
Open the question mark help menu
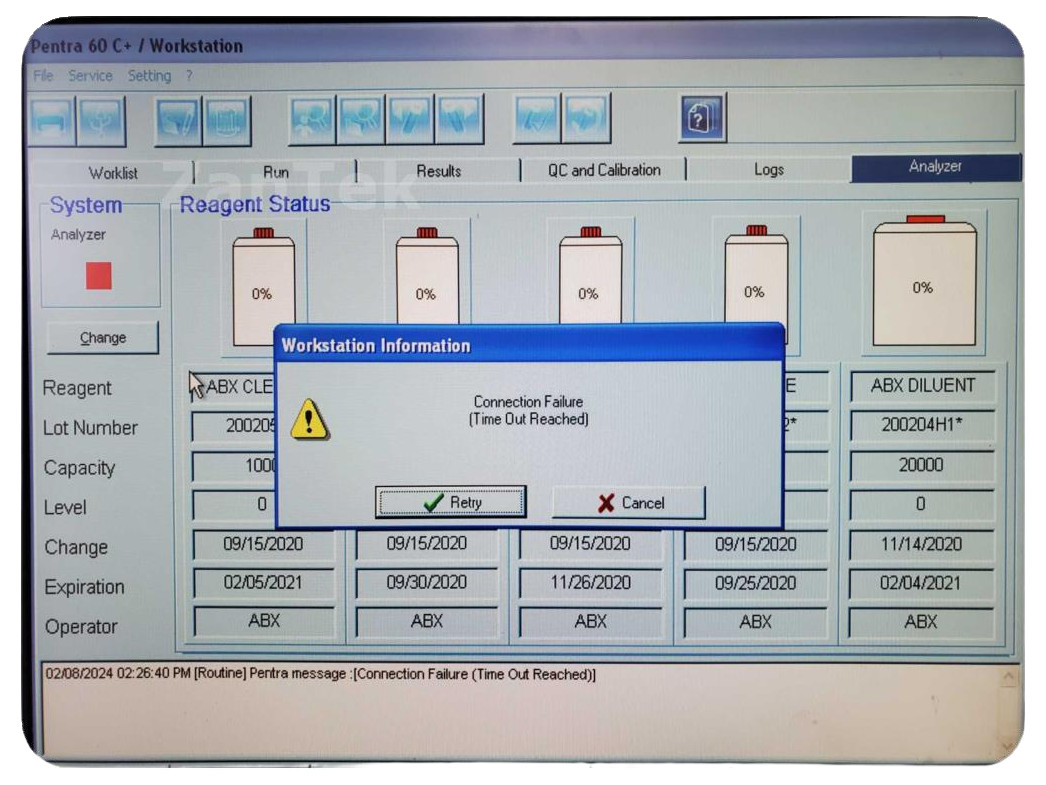(189, 75)
